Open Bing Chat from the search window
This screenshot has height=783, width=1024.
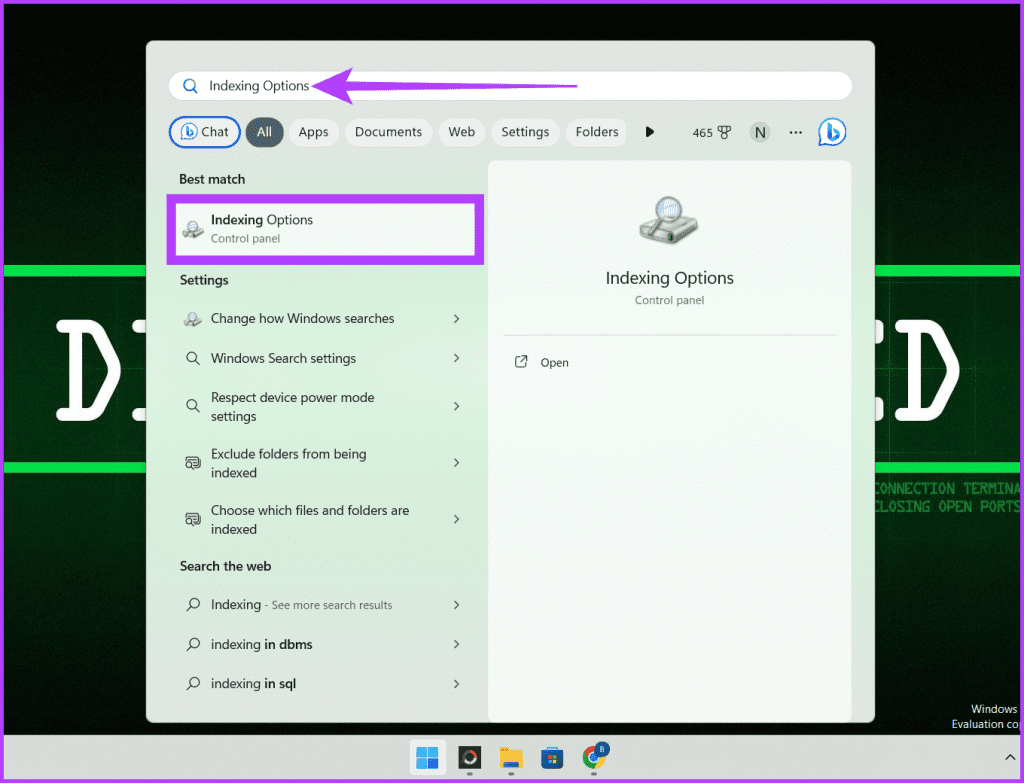204,132
